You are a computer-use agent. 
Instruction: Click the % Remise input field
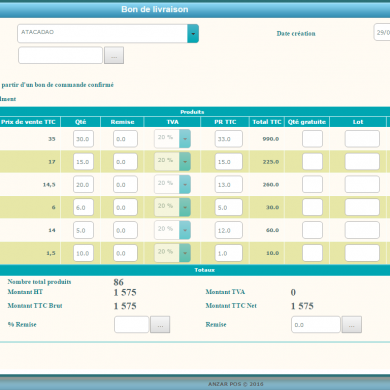(131, 325)
